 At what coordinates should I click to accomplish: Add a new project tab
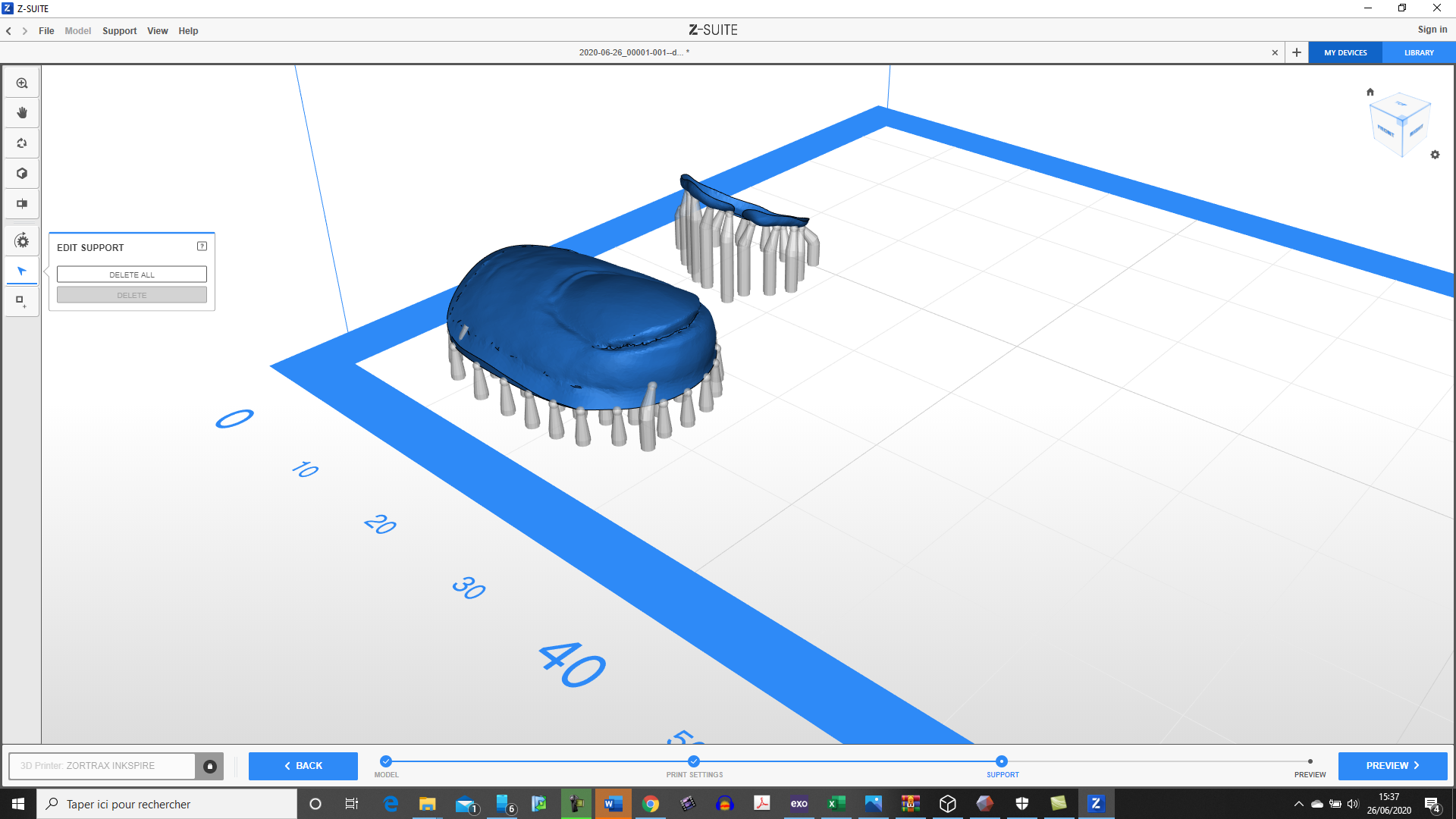point(1297,52)
